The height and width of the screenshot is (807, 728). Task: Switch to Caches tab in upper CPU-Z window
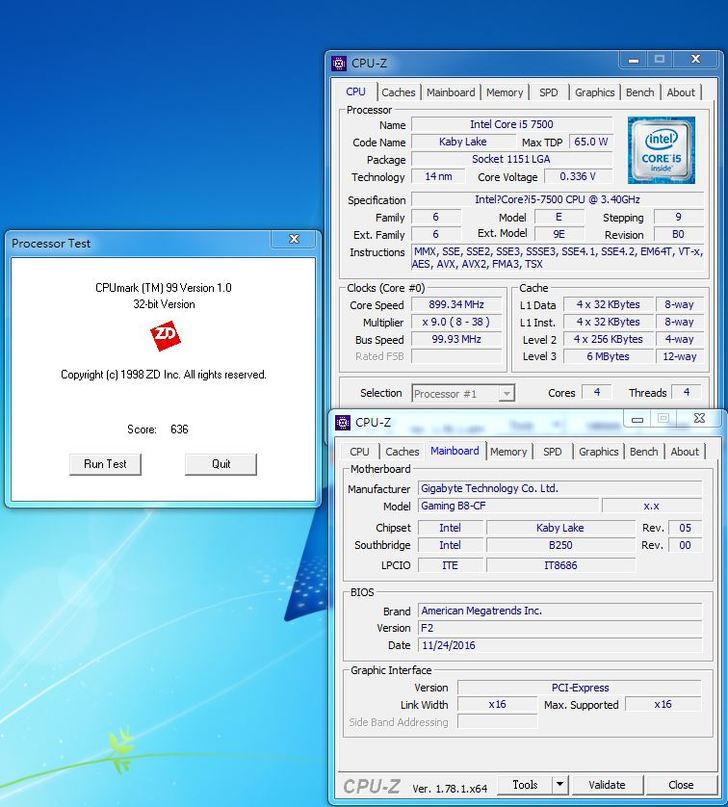click(x=398, y=92)
